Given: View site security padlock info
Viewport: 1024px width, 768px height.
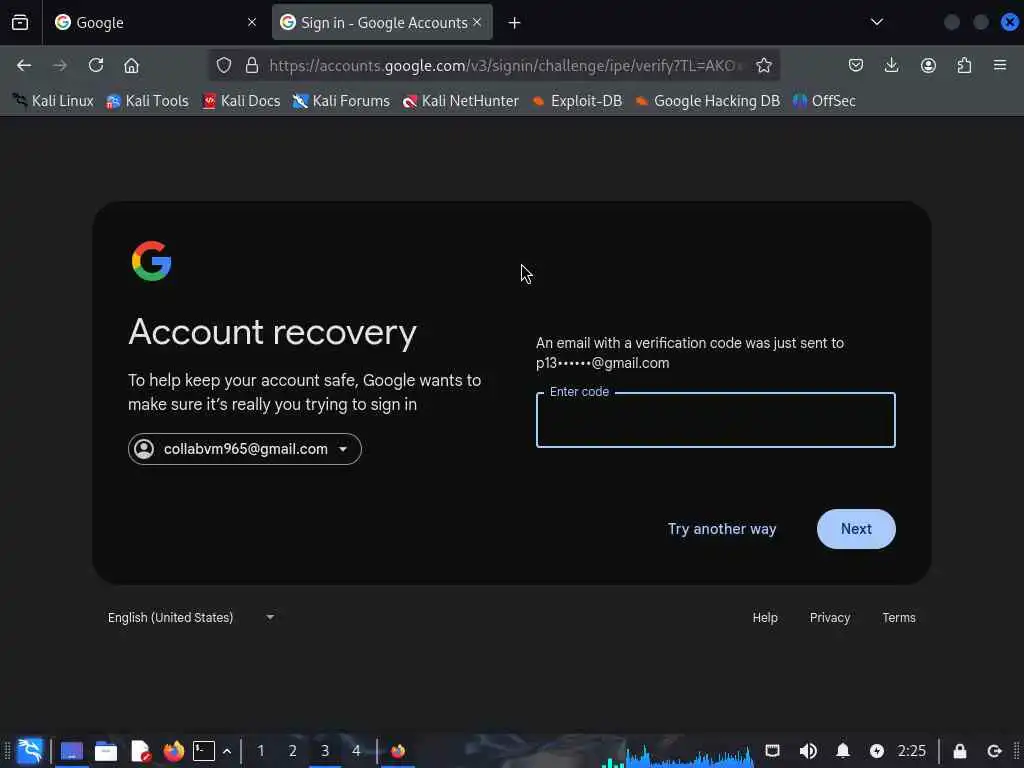Looking at the screenshot, I should coord(251,65).
